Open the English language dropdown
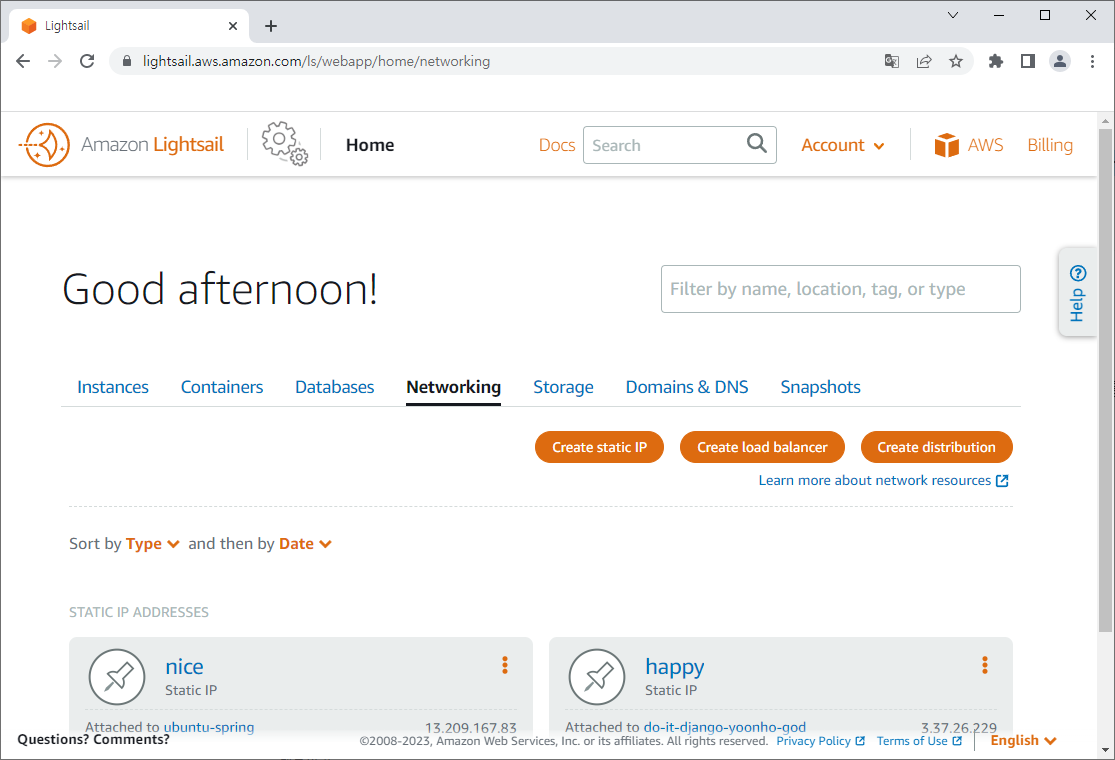 click(x=1023, y=740)
